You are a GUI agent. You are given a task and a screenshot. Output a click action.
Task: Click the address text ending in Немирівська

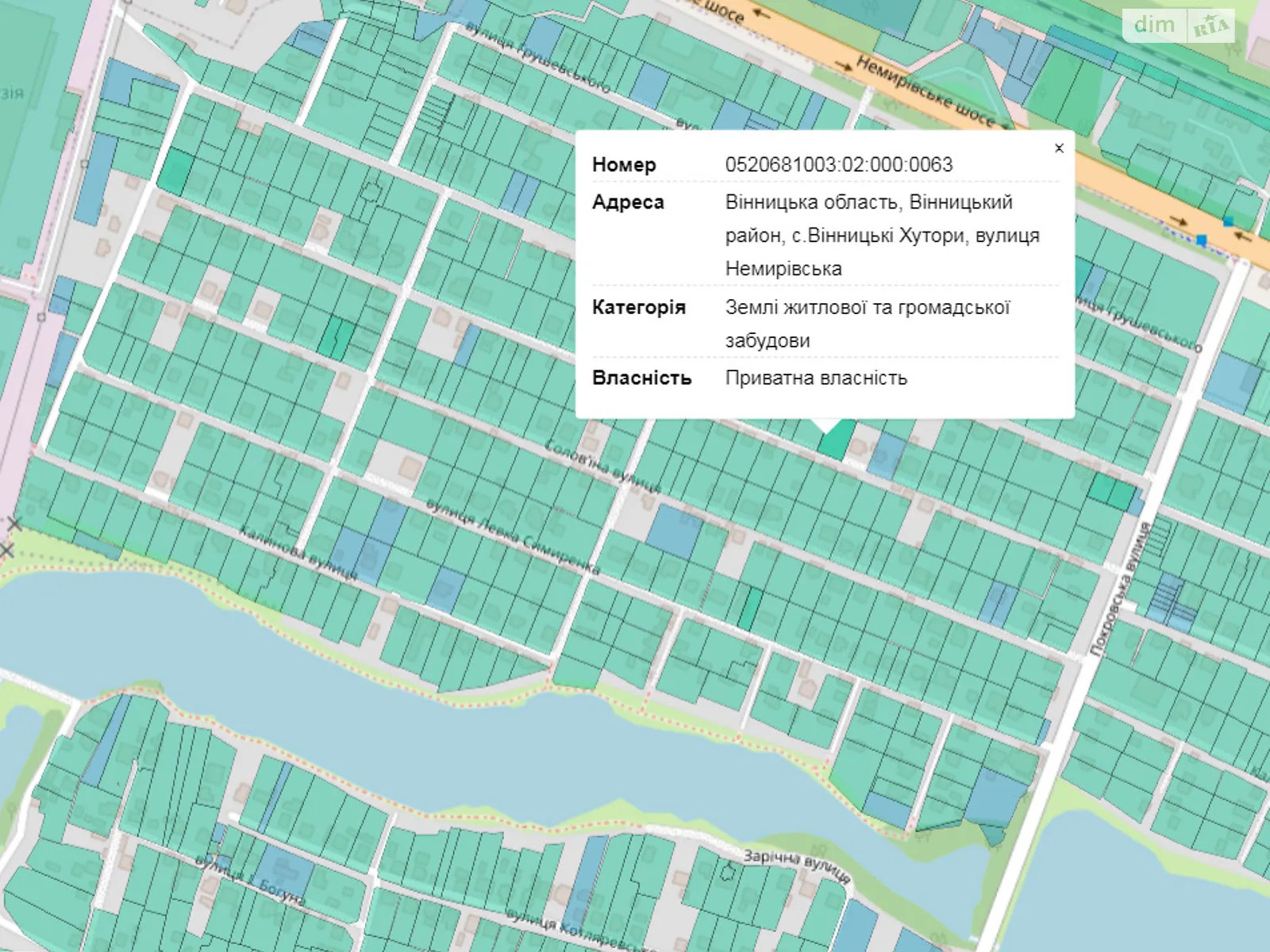click(x=882, y=235)
